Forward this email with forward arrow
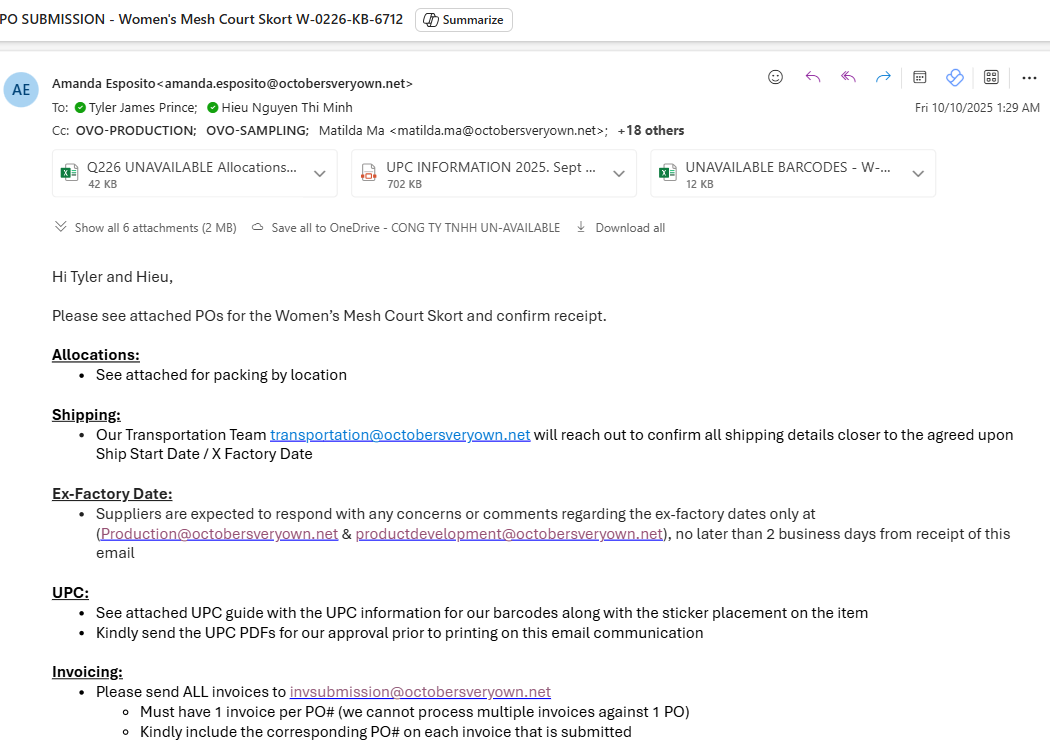Image resolution: width=1050 pixels, height=740 pixels. pyautogui.click(x=883, y=77)
